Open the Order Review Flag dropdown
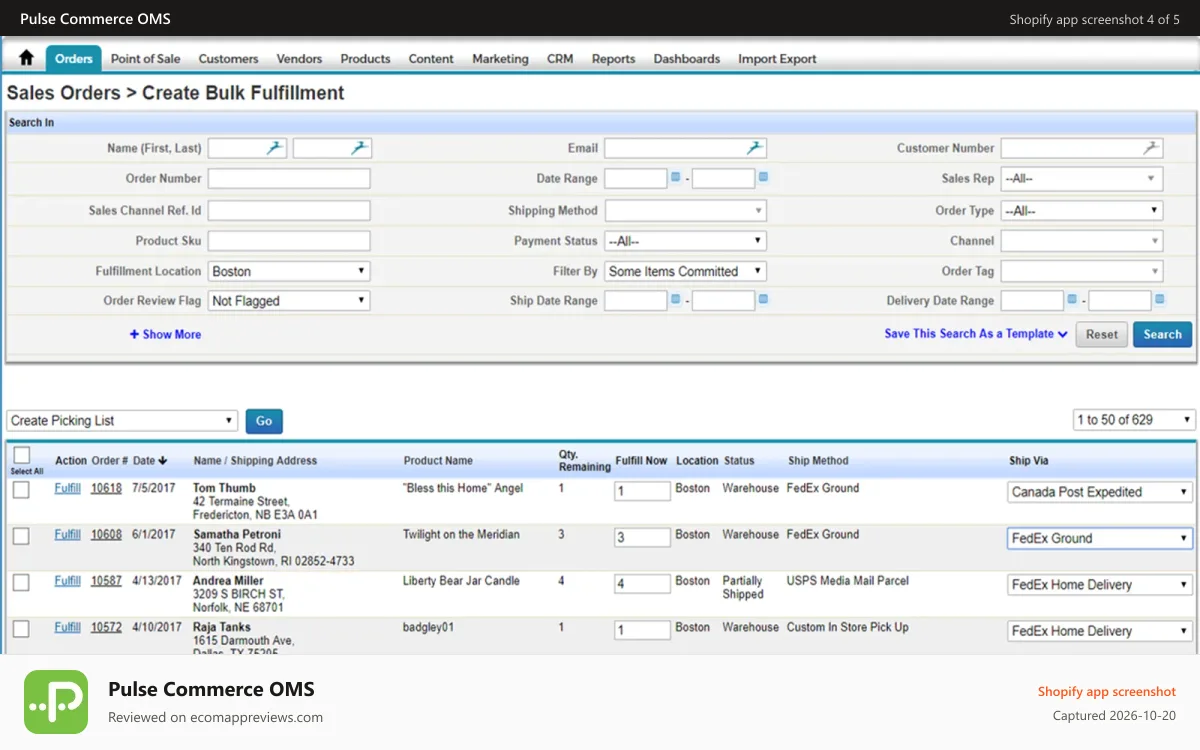This screenshot has width=1200, height=750. [289, 301]
